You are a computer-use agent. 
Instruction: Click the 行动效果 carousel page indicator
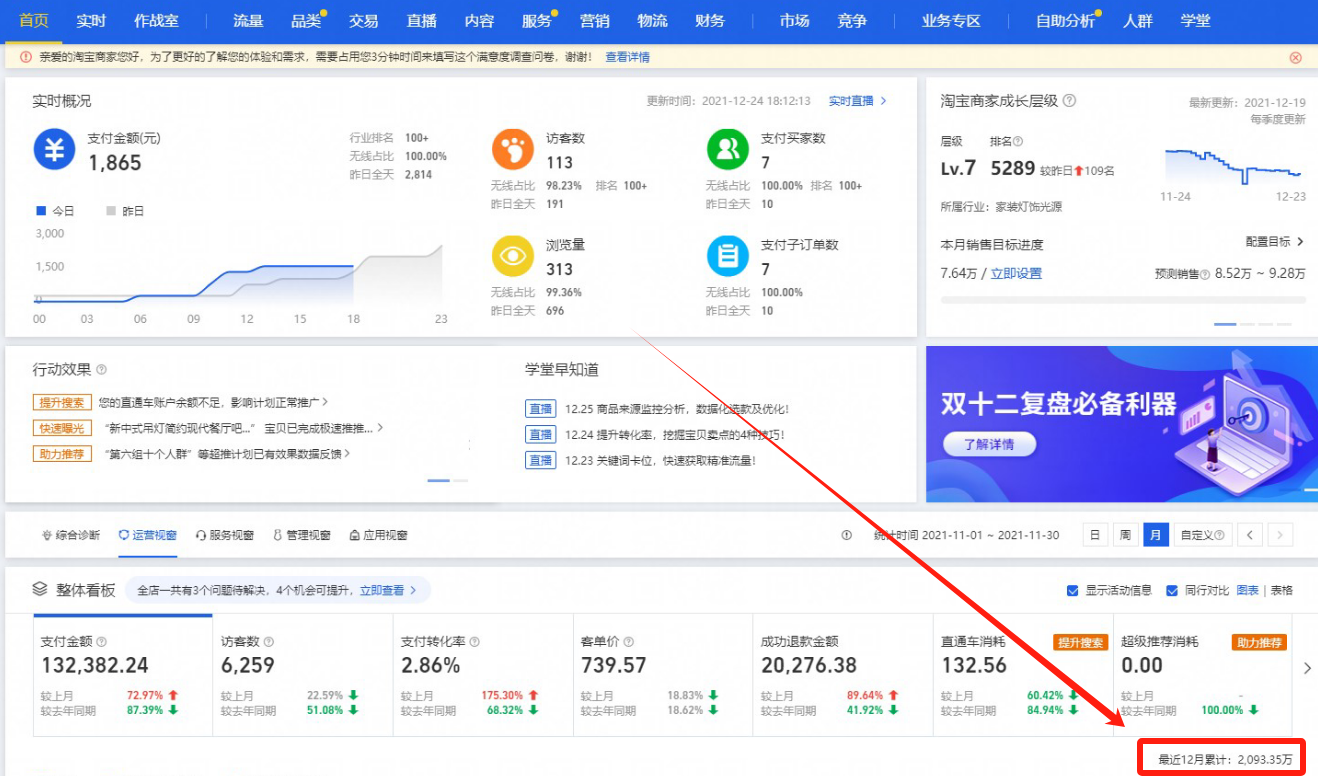tap(447, 481)
